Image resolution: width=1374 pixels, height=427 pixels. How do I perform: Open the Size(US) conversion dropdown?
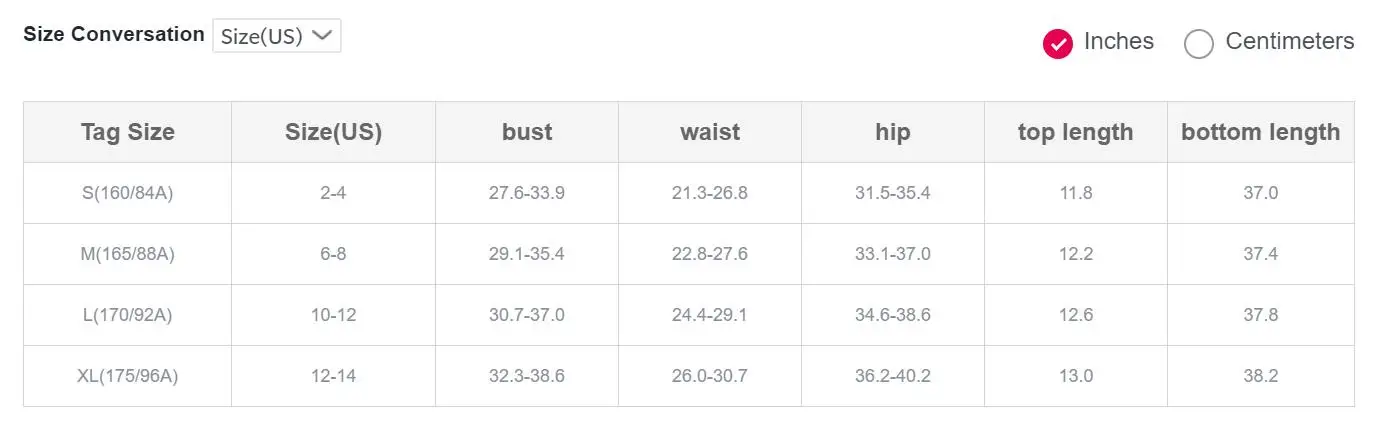pos(276,36)
